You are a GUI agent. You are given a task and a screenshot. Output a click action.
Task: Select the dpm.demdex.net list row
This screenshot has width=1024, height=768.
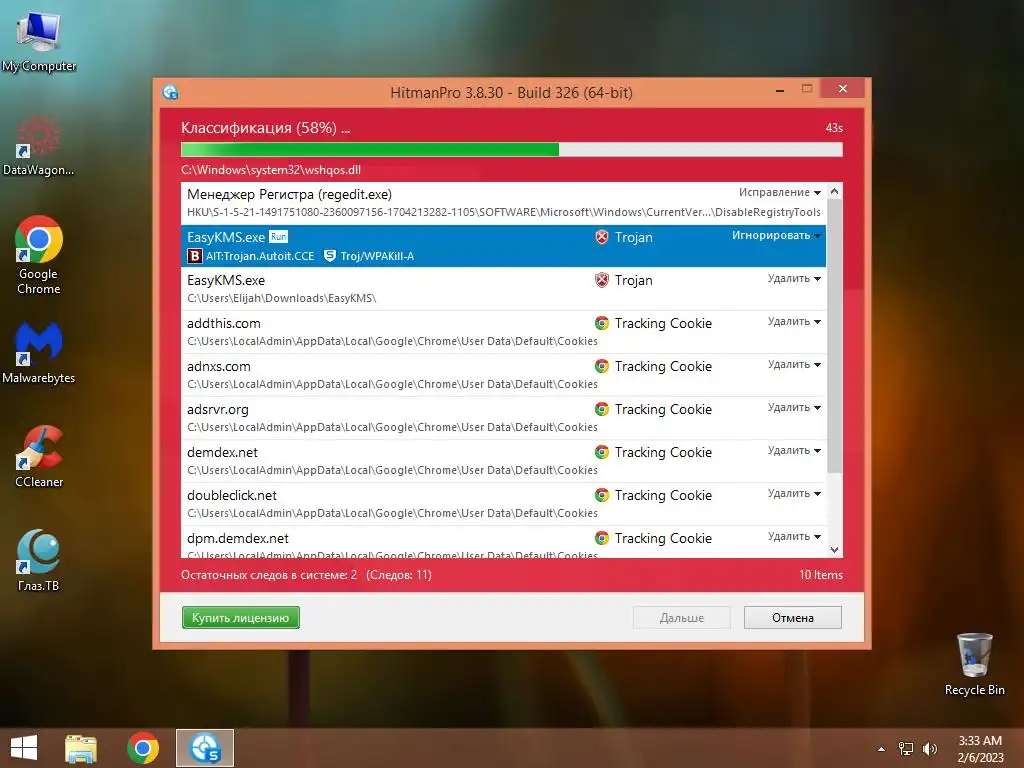click(504, 542)
